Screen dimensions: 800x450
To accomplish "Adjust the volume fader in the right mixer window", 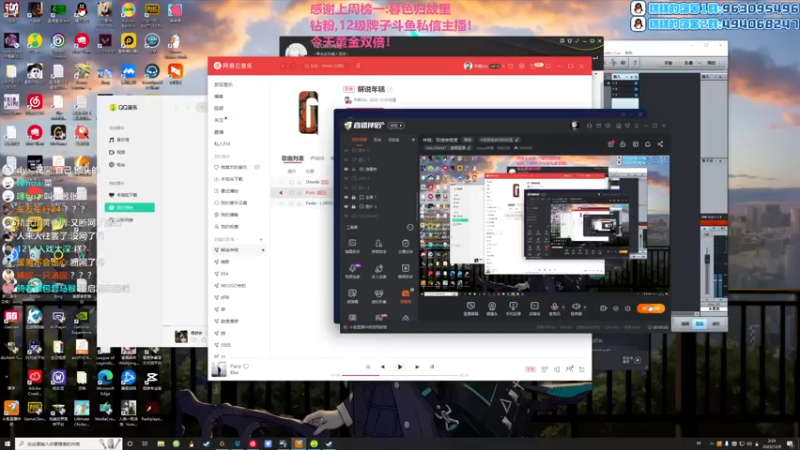I will [707, 259].
